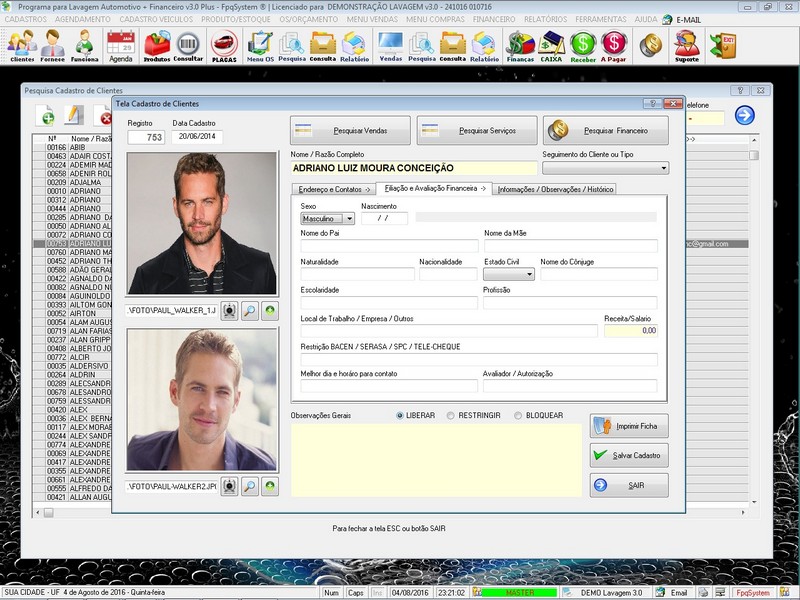Image resolution: width=800 pixels, height=600 pixels.
Task: Click the Nascimento date field
Action: [x=384, y=218]
